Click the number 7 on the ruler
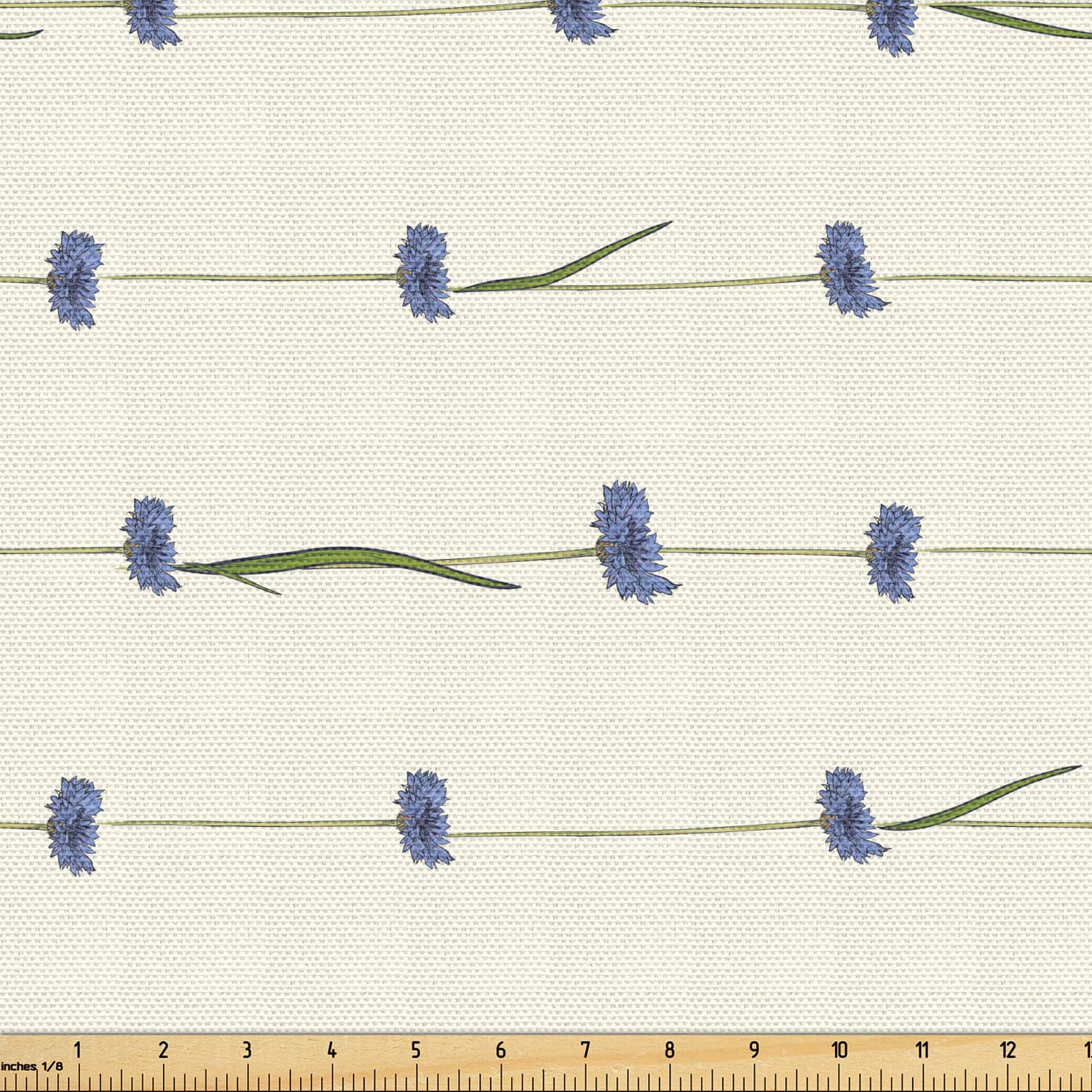 585,1049
